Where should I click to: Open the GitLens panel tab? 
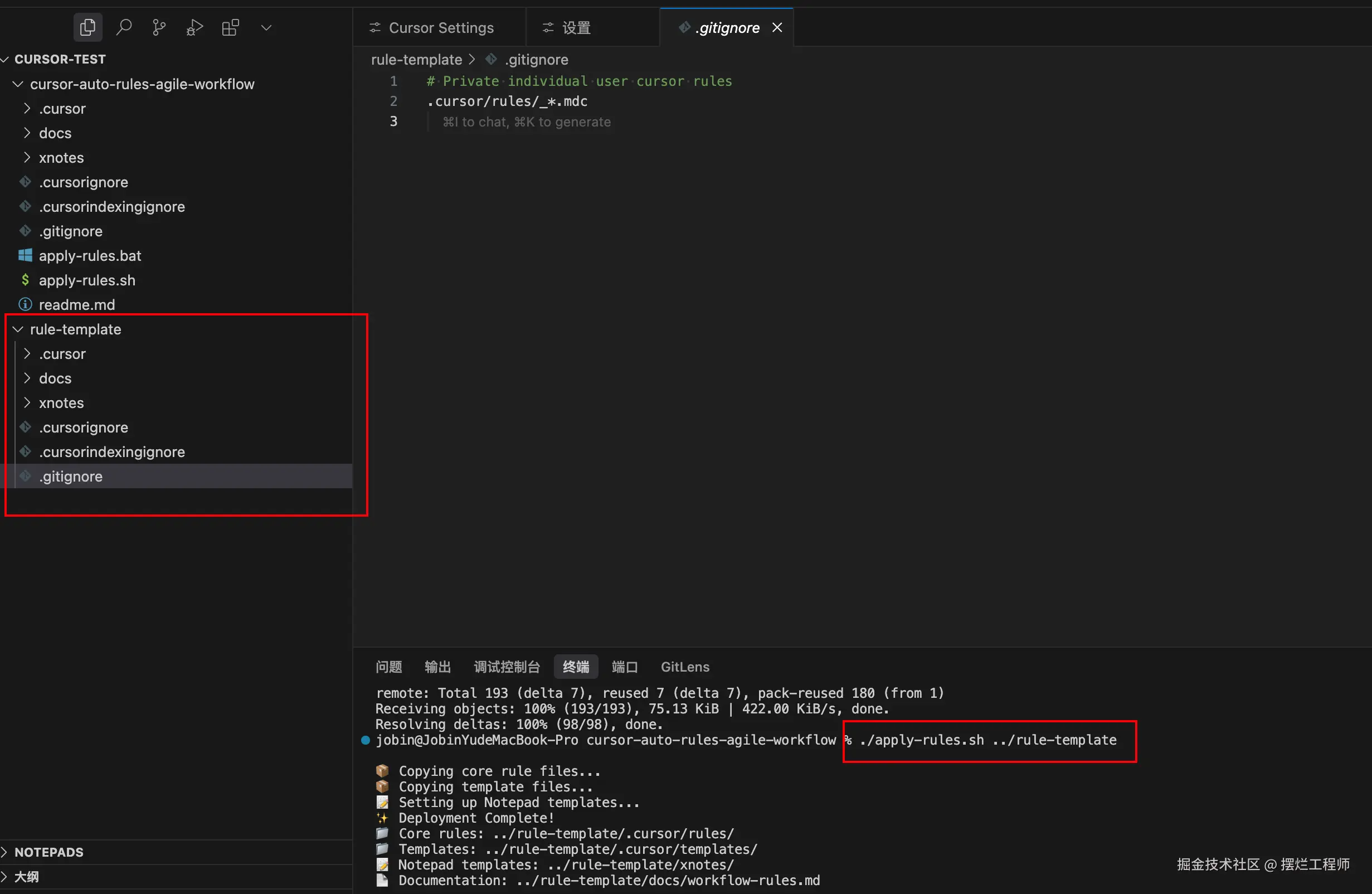coord(684,667)
